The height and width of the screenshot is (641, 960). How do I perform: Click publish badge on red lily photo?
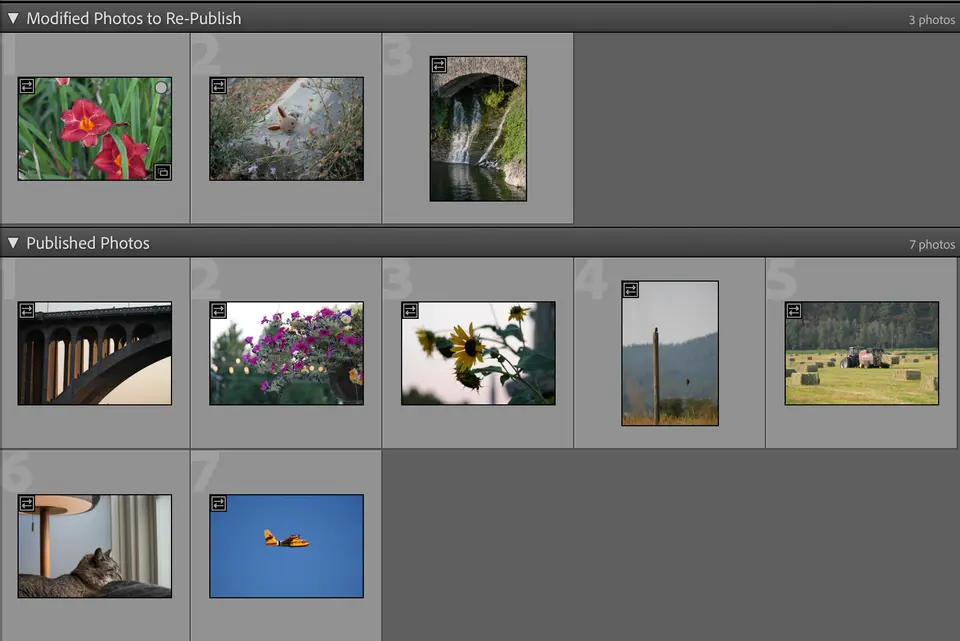[27, 86]
